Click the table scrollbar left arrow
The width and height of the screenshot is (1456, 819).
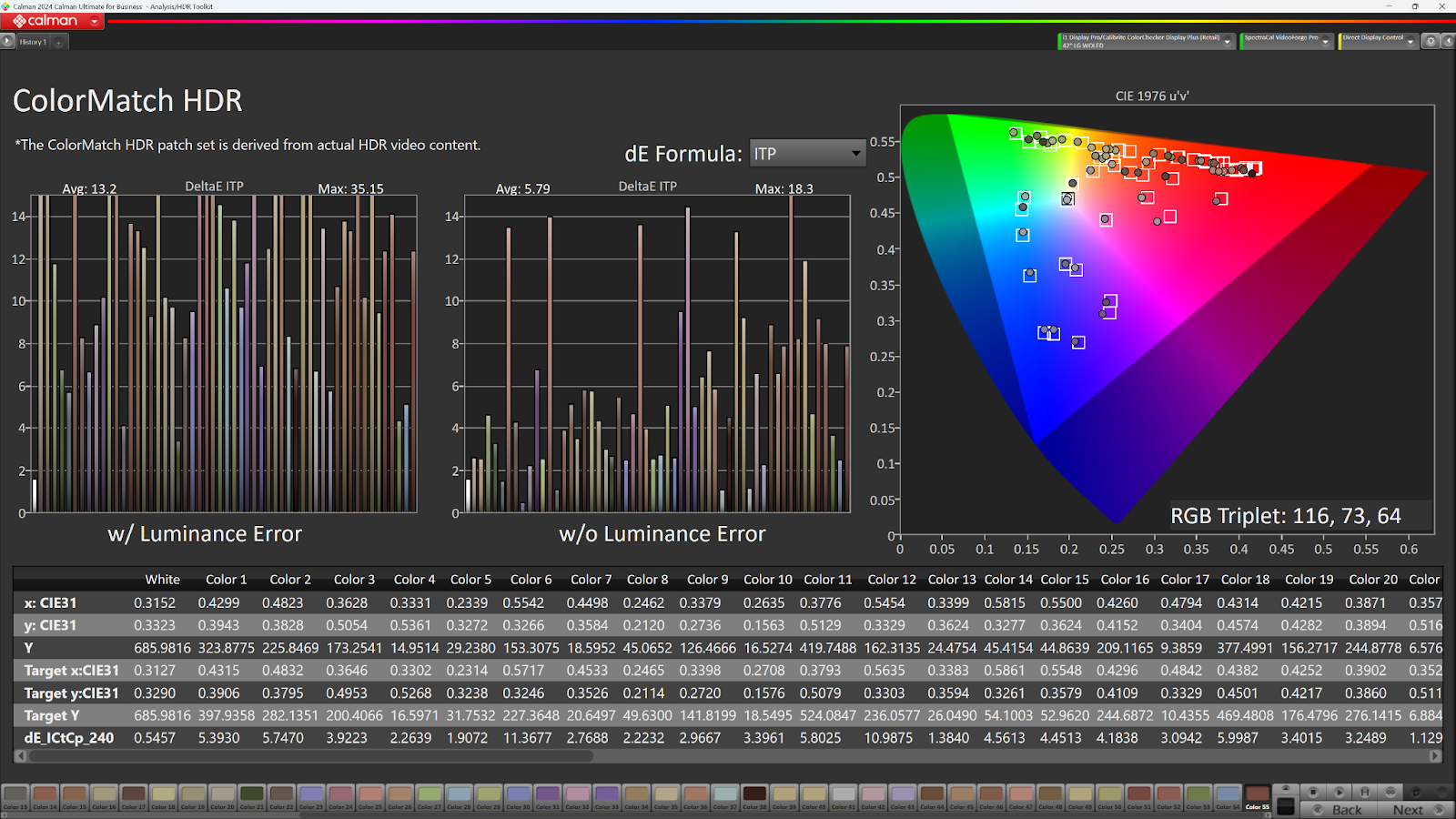pos(20,756)
